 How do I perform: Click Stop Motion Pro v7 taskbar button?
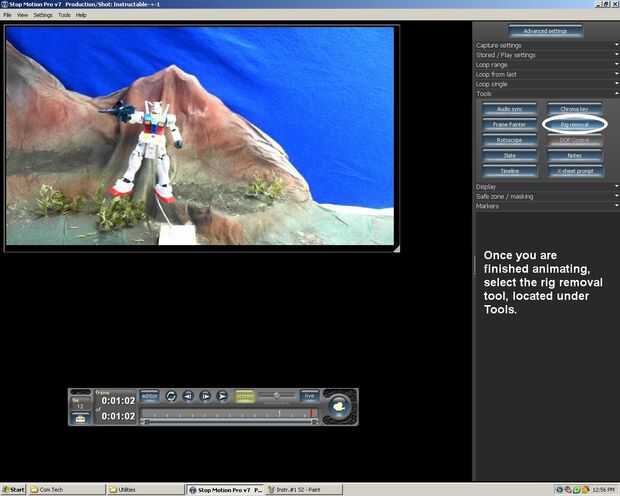[x=225, y=490]
